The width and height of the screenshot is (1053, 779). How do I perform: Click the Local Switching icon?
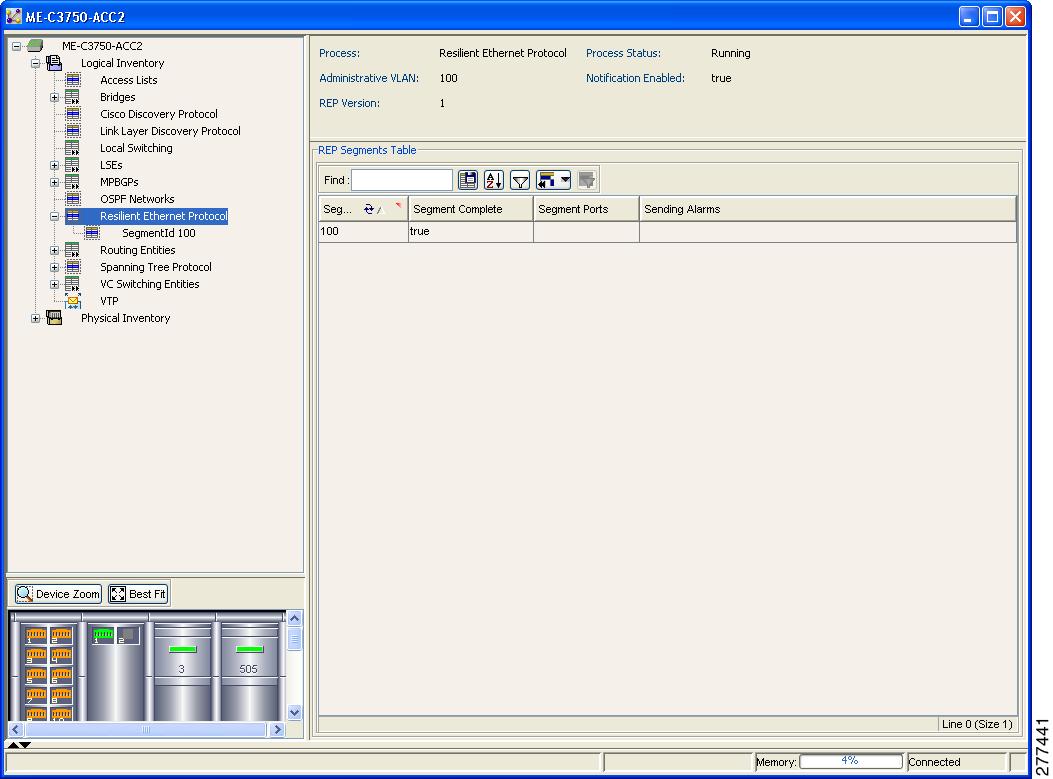click(x=73, y=148)
